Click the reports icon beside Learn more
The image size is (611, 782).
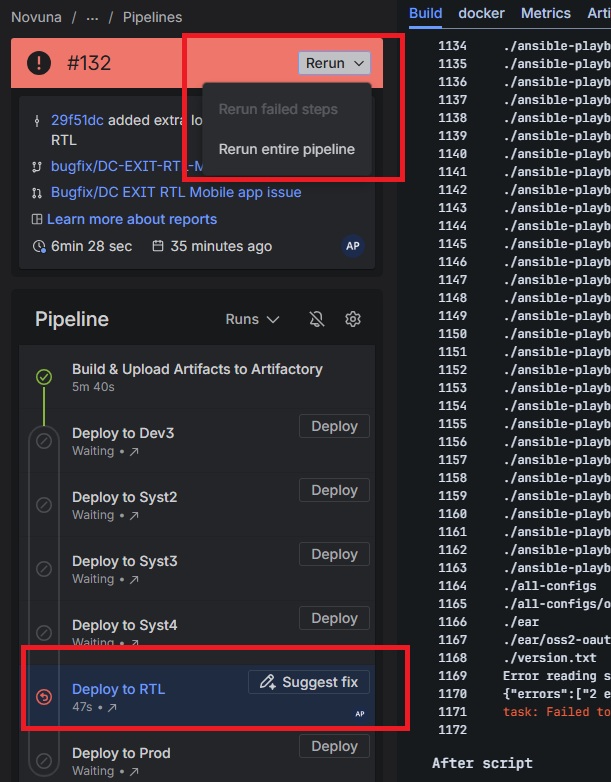[x=37, y=219]
